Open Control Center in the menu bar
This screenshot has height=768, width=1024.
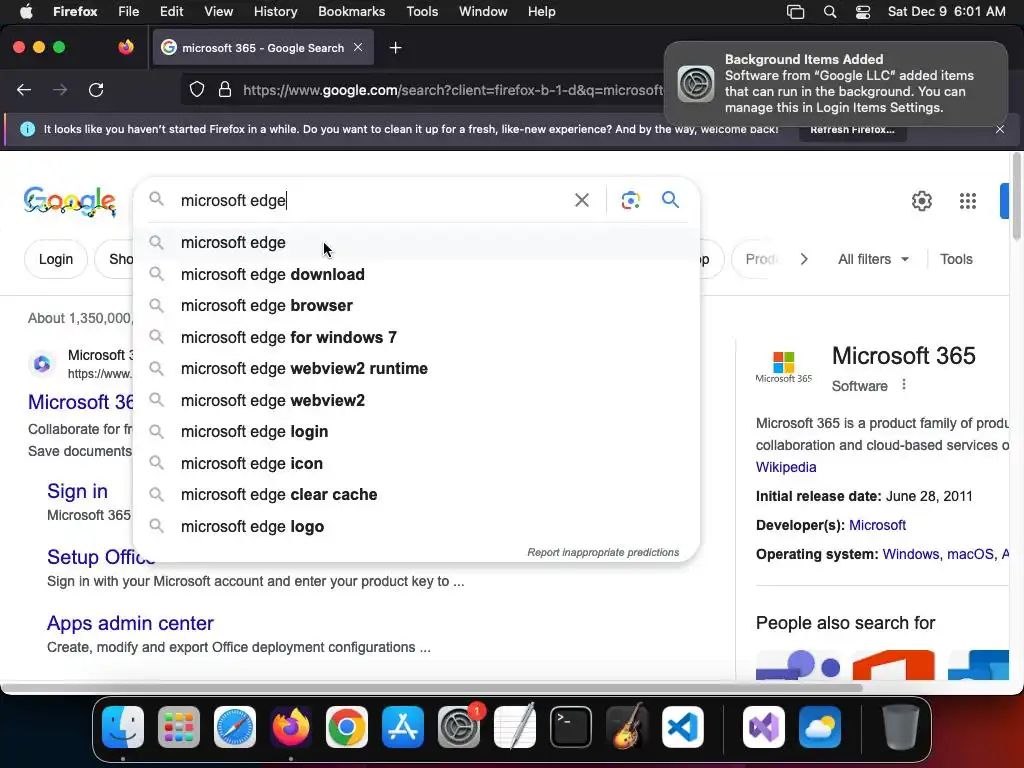click(863, 12)
